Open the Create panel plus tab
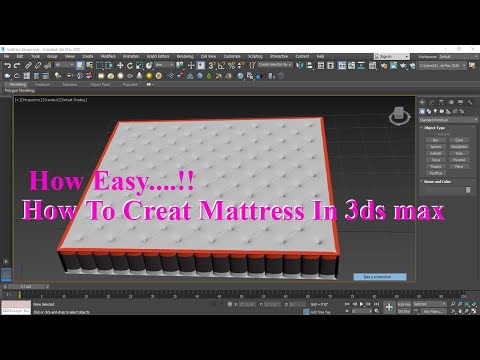This screenshot has height=360, width=480. coord(422,102)
